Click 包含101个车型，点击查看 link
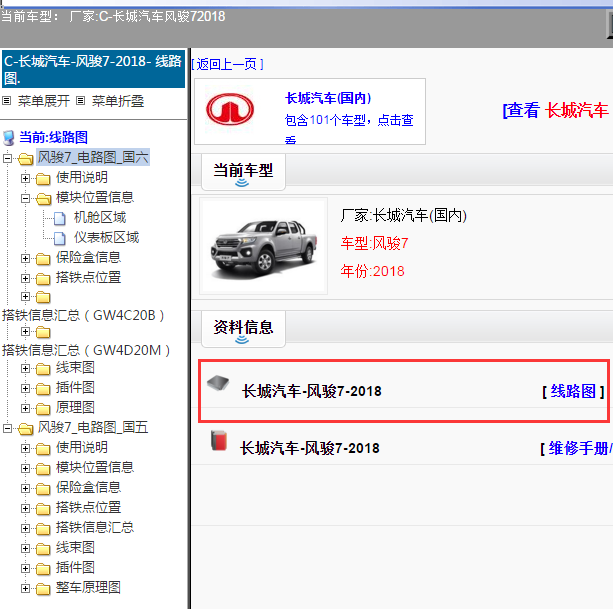The image size is (613, 609). point(349,127)
